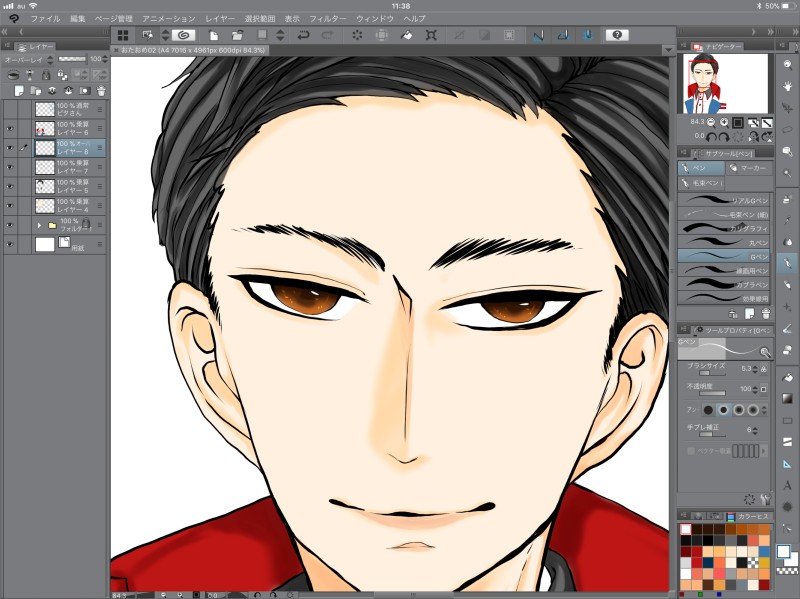Pick the blue swatch in color history
Screen dimensions: 800x599
(x=764, y=552)
